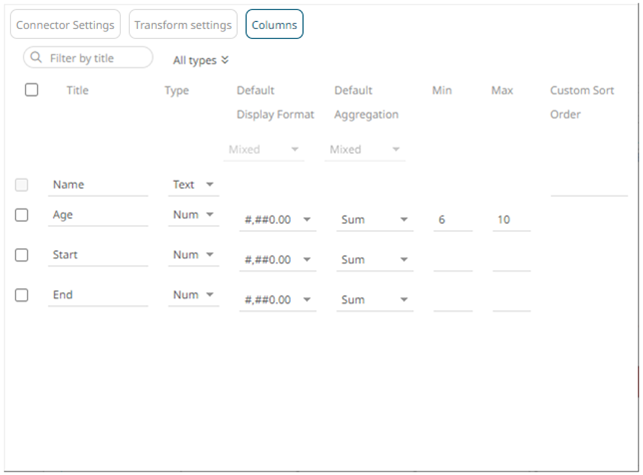Click the Filter by title search field
The image size is (643, 475).
[x=95, y=58]
